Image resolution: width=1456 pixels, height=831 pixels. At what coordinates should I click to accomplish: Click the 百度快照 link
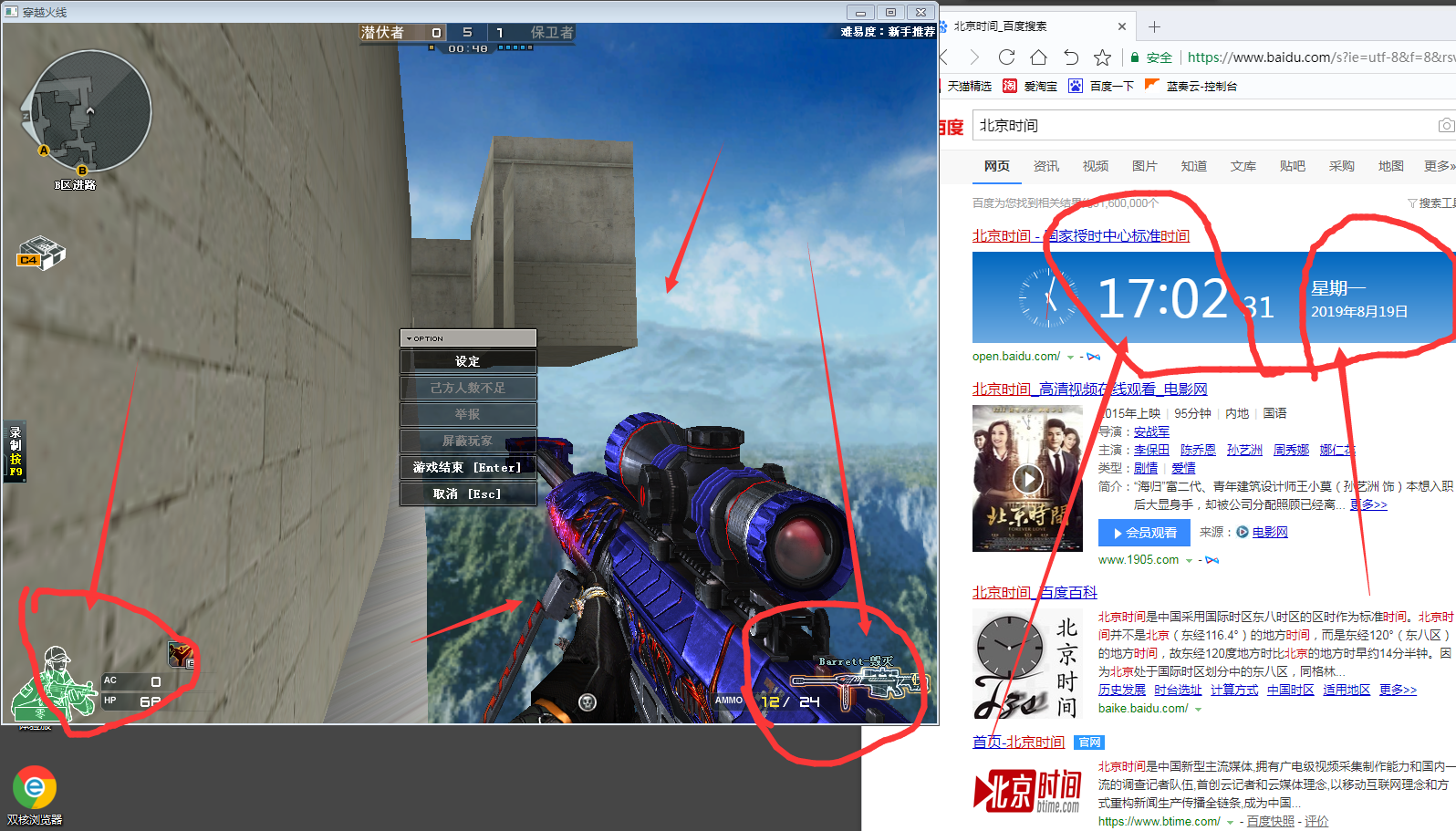point(1271,822)
